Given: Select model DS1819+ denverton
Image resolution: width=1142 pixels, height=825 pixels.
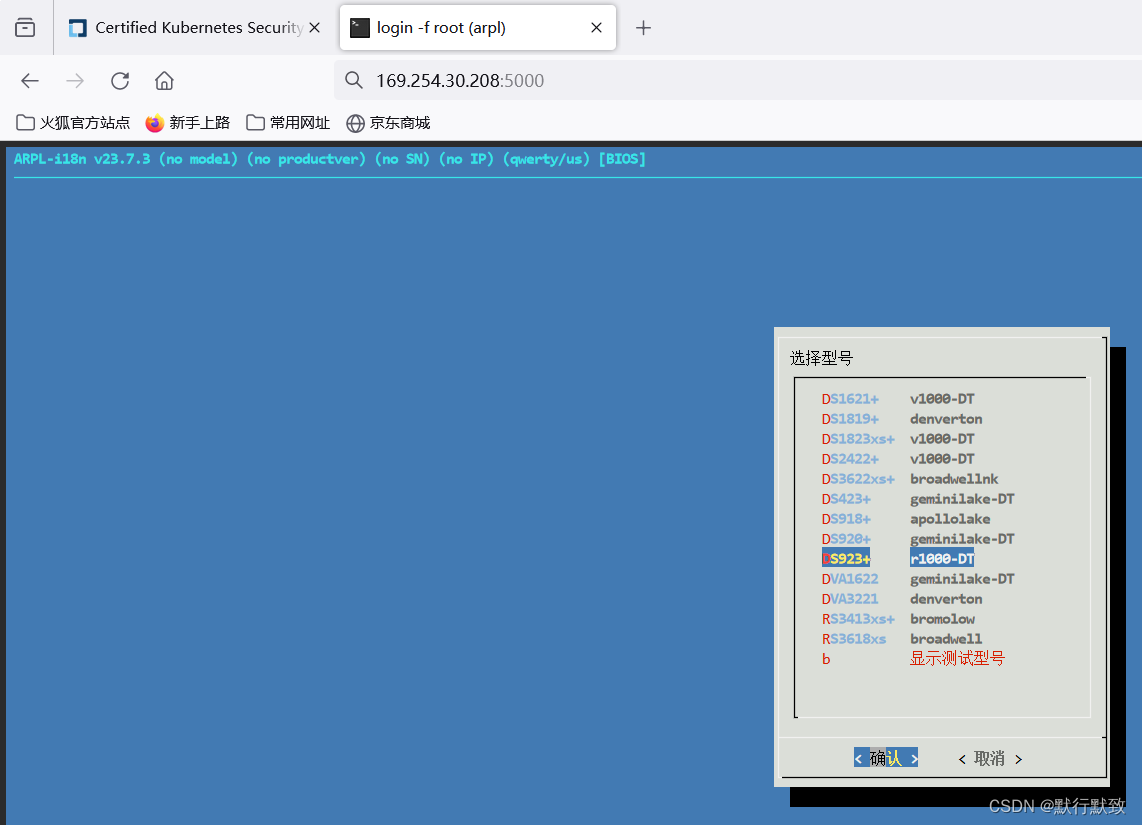Looking at the screenshot, I should tap(902, 419).
